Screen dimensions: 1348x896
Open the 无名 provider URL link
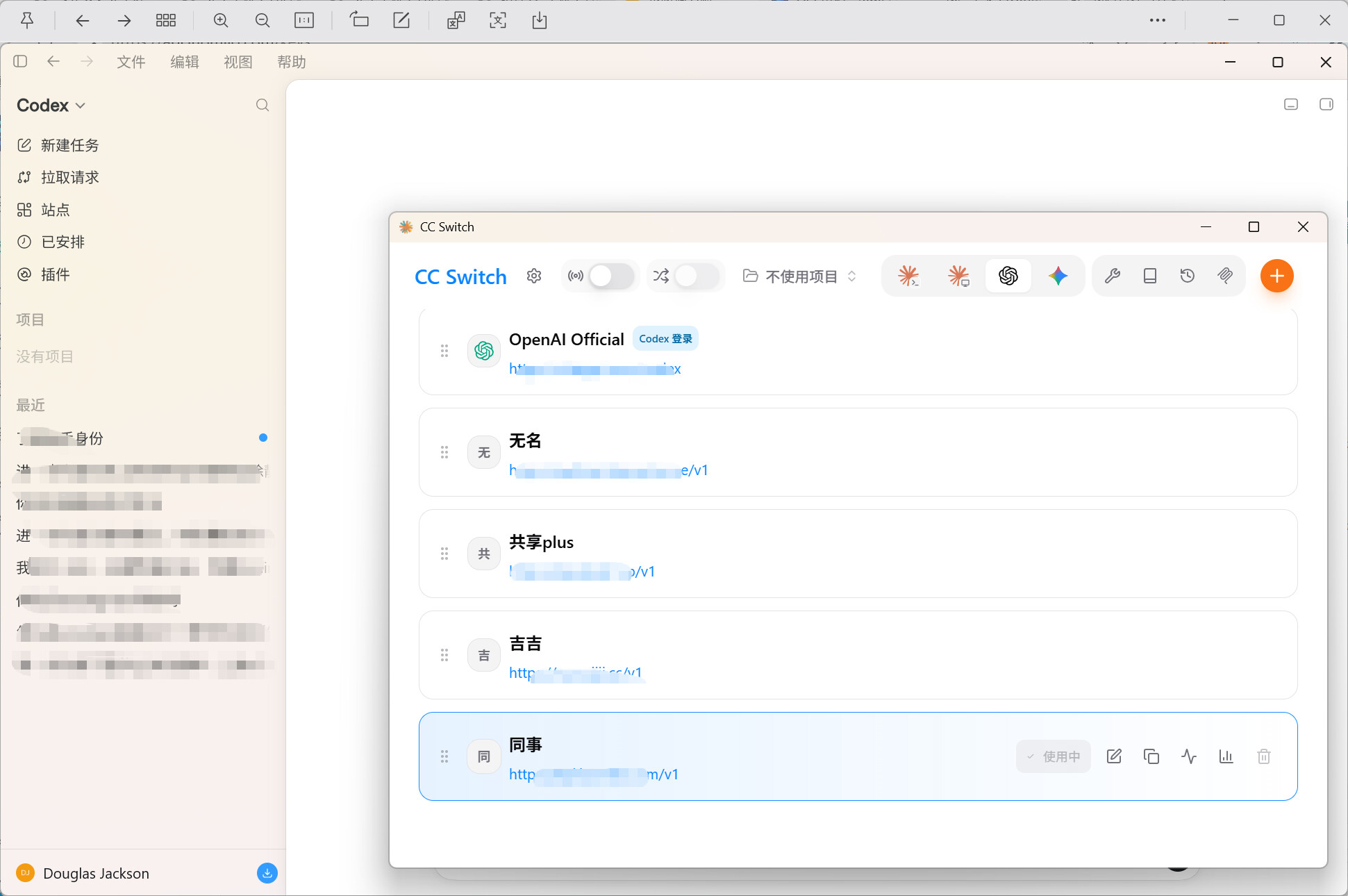[608, 470]
